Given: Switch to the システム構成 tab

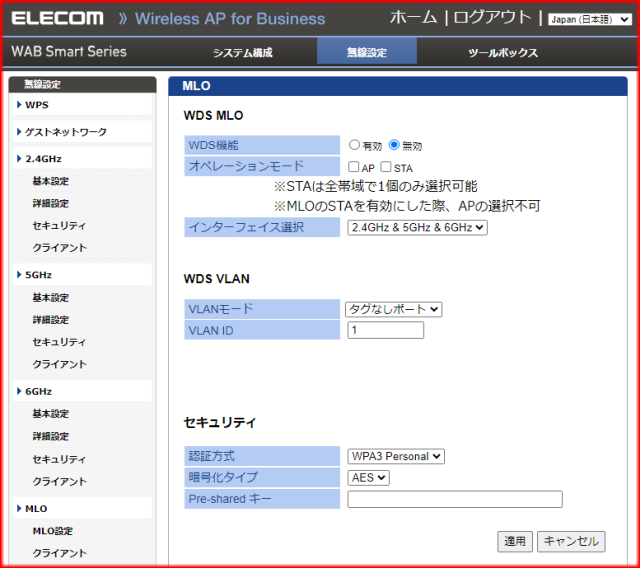Looking at the screenshot, I should pos(242,53).
